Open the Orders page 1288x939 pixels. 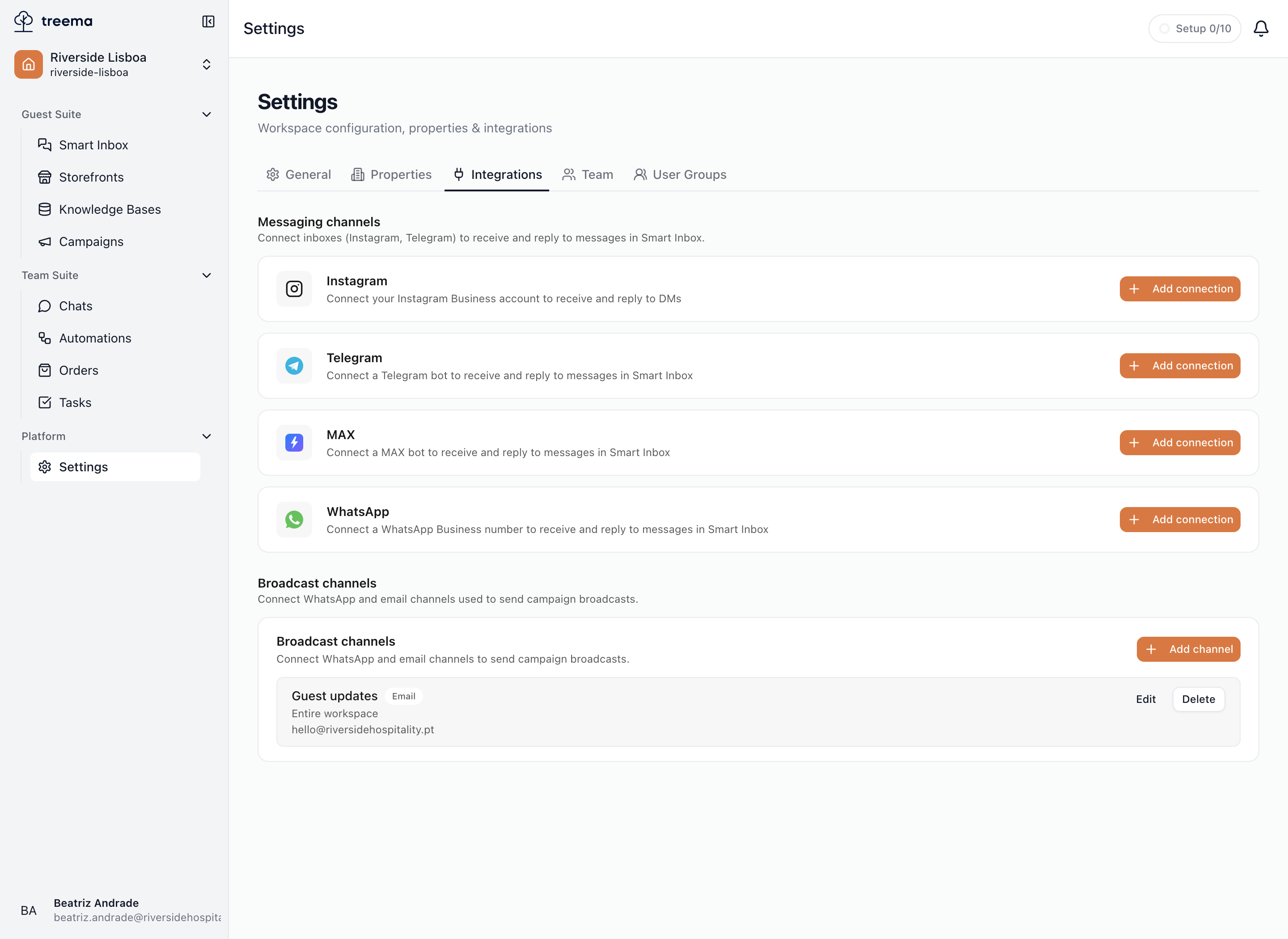tap(115, 371)
